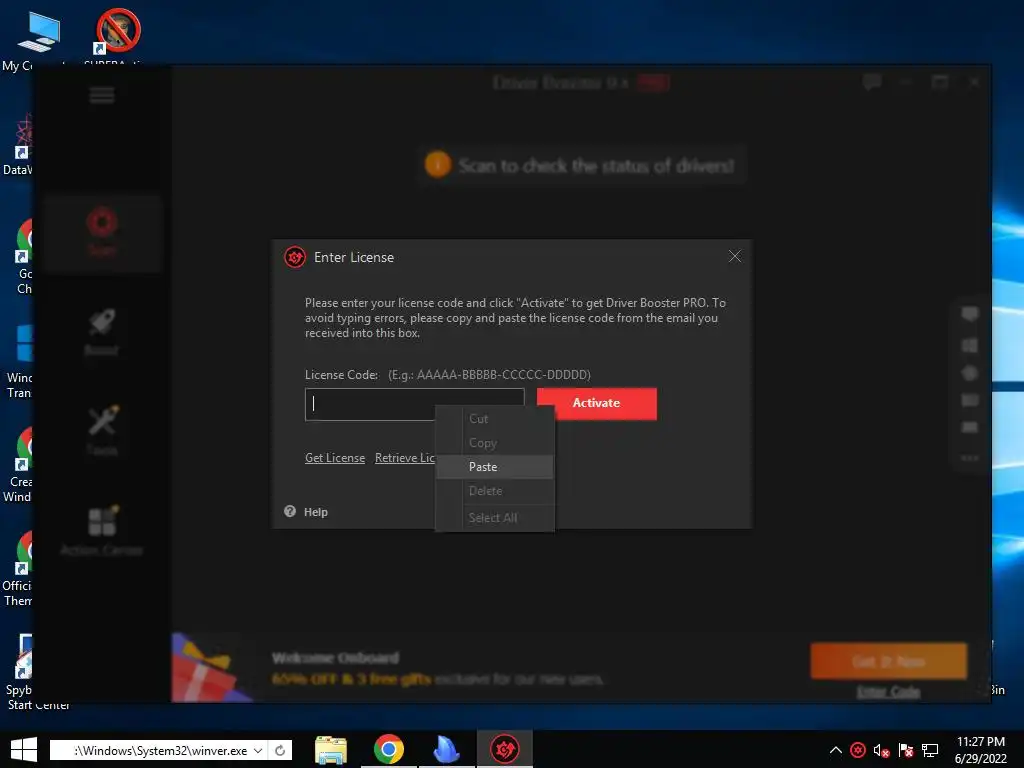Click the Driver Booster system tray icon
The height and width of the screenshot is (768, 1024).
coord(858,750)
